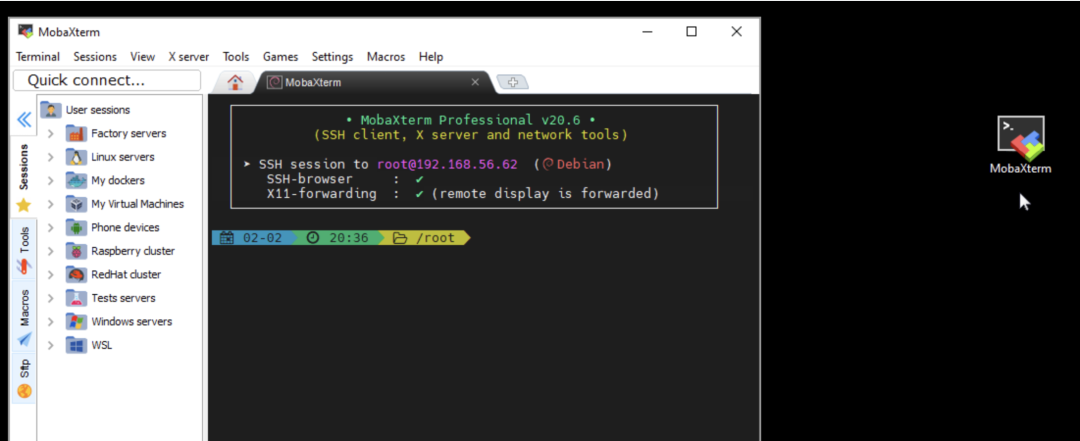Select the Tools vertical sidebar tab
The image size is (1080, 441).
click(x=24, y=249)
